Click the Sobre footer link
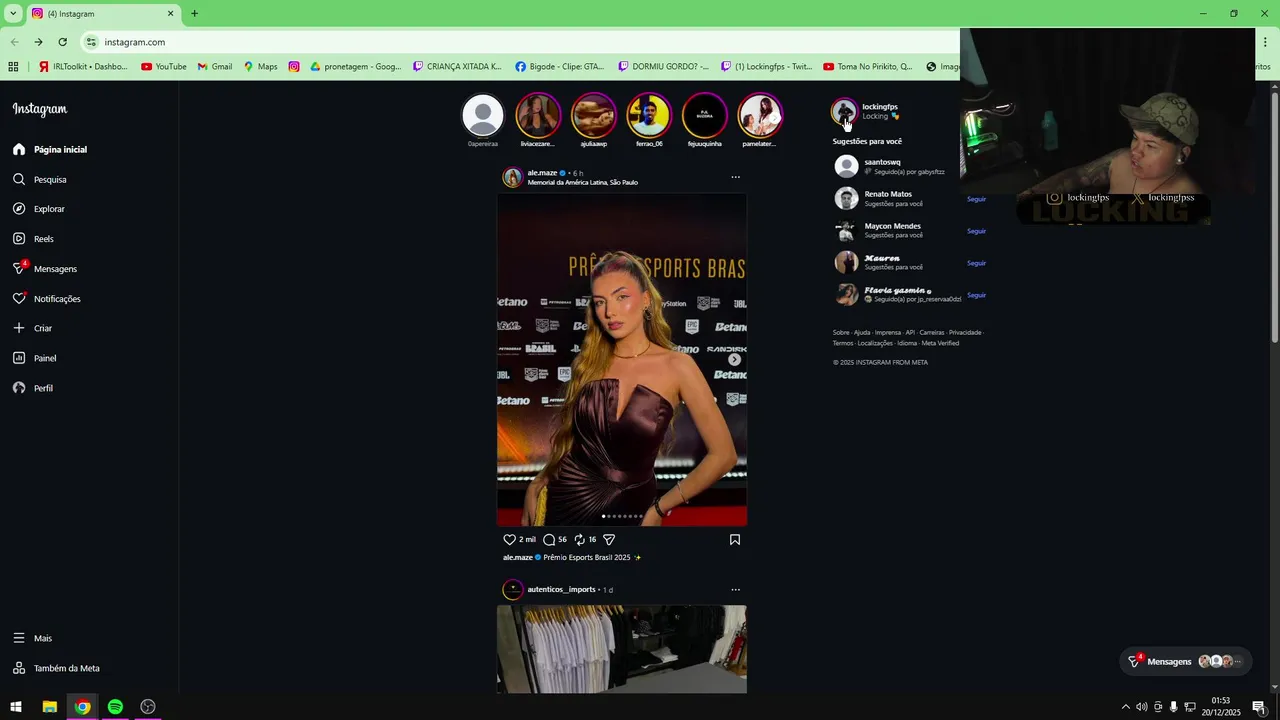The height and width of the screenshot is (720, 1280). [x=841, y=332]
